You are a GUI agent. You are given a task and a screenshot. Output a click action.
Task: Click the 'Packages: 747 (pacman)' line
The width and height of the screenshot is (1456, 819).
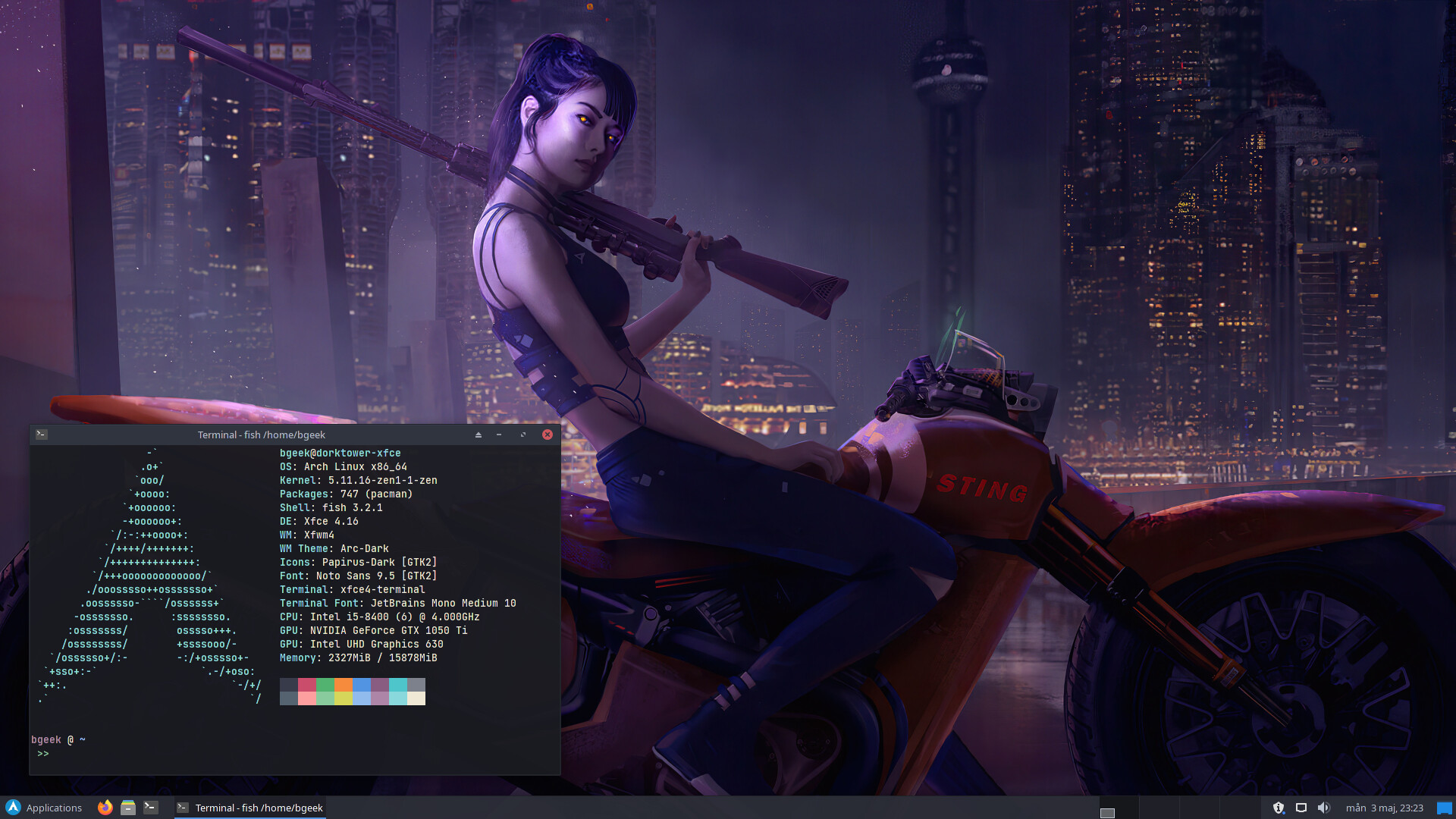[347, 494]
